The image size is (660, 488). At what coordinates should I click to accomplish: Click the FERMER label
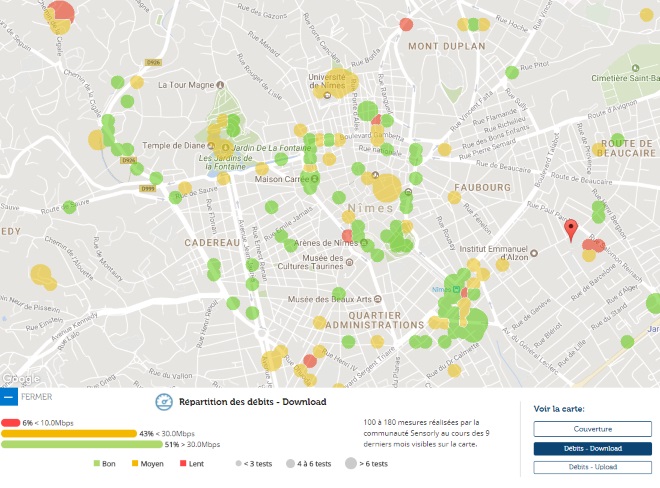tap(36, 397)
